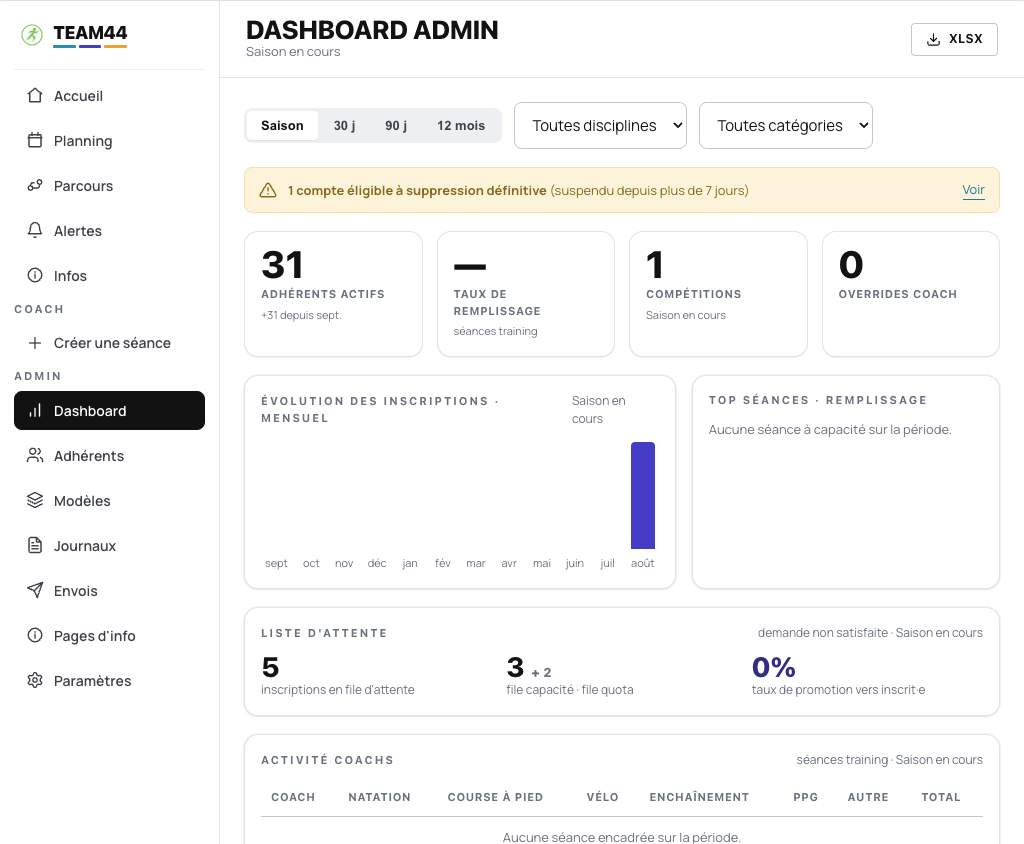Navigate to Adhérents admin page
This screenshot has width=1024, height=844.
pos(110,456)
